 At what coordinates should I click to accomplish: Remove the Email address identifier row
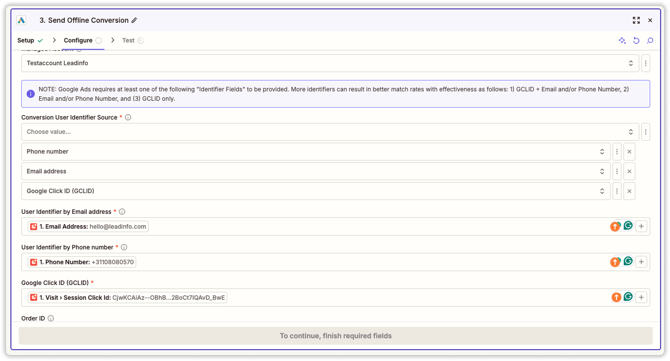(629, 171)
